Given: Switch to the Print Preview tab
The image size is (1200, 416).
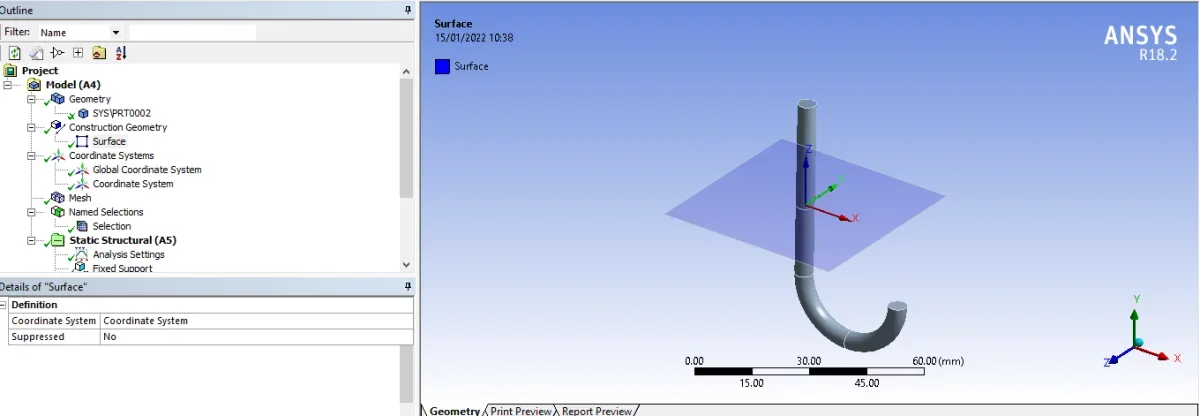Looking at the screenshot, I should coord(519,410).
